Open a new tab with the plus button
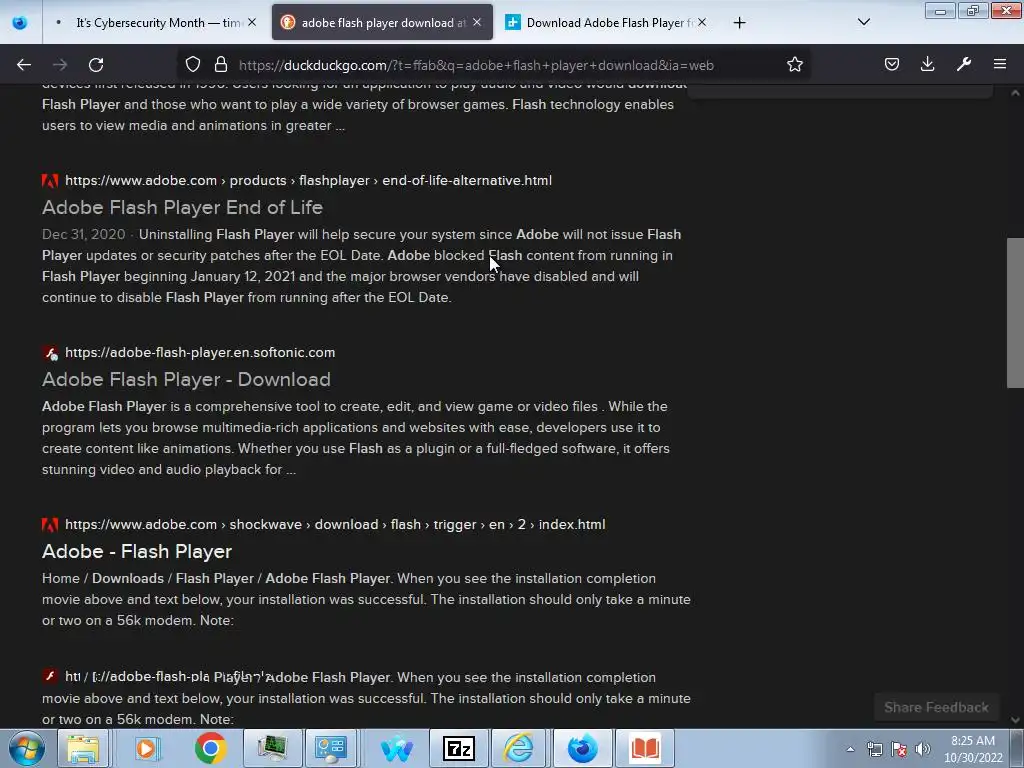Image resolution: width=1024 pixels, height=768 pixels. (739, 23)
